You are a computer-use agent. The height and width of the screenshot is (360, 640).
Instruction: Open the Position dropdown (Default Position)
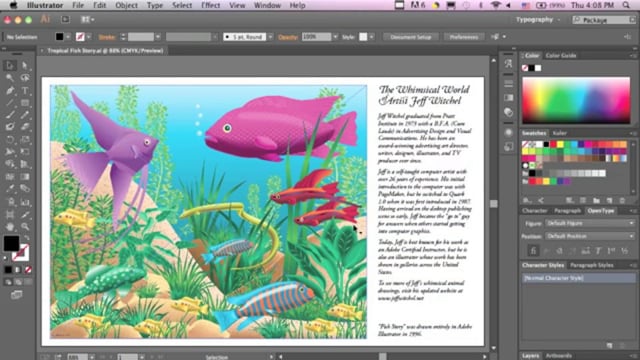pyautogui.click(x=590, y=236)
